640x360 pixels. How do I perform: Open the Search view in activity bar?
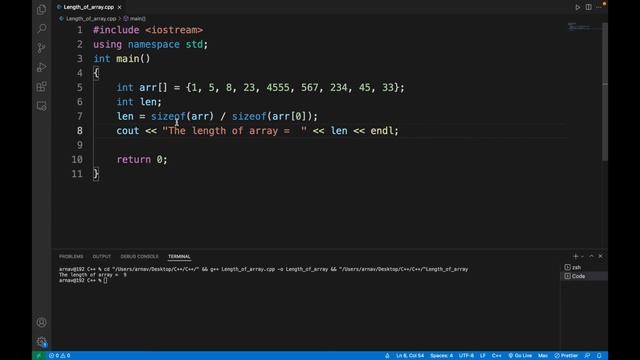(x=42, y=29)
